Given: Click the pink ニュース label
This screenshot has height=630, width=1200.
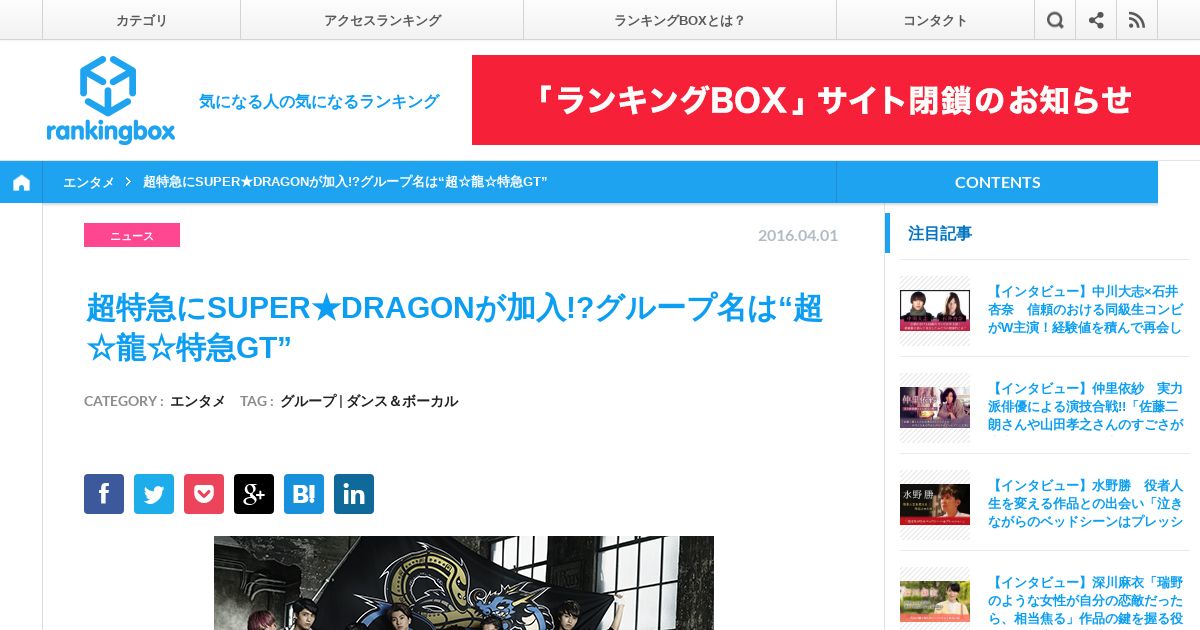Looking at the screenshot, I should [x=132, y=235].
